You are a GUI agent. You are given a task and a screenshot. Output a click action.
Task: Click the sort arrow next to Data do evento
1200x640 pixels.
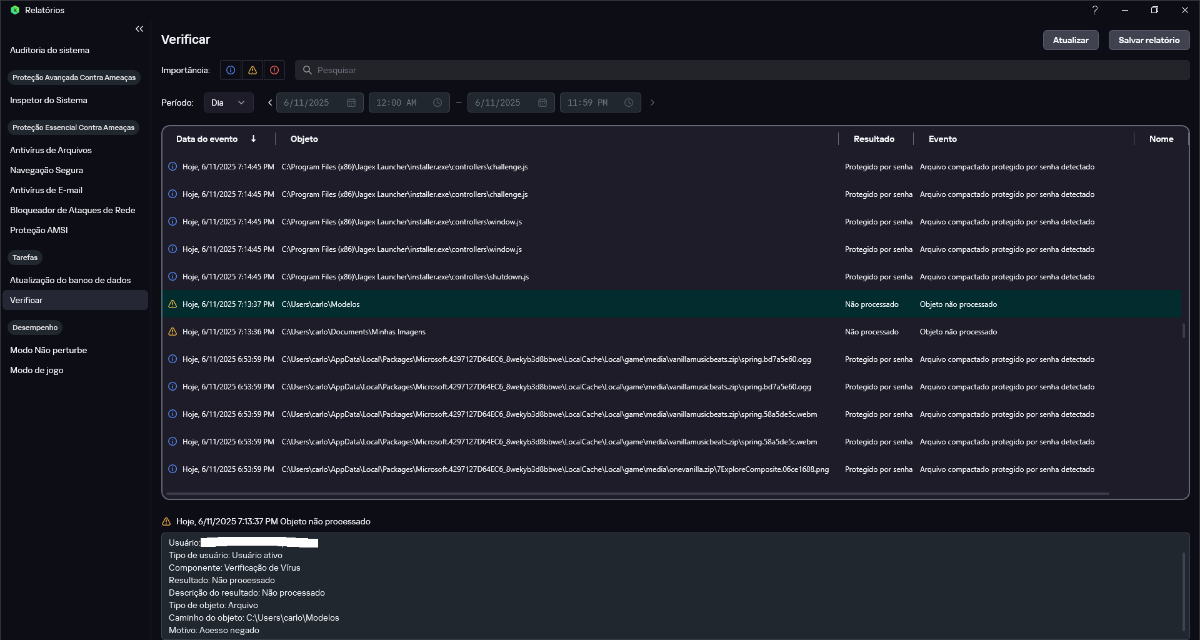253,139
